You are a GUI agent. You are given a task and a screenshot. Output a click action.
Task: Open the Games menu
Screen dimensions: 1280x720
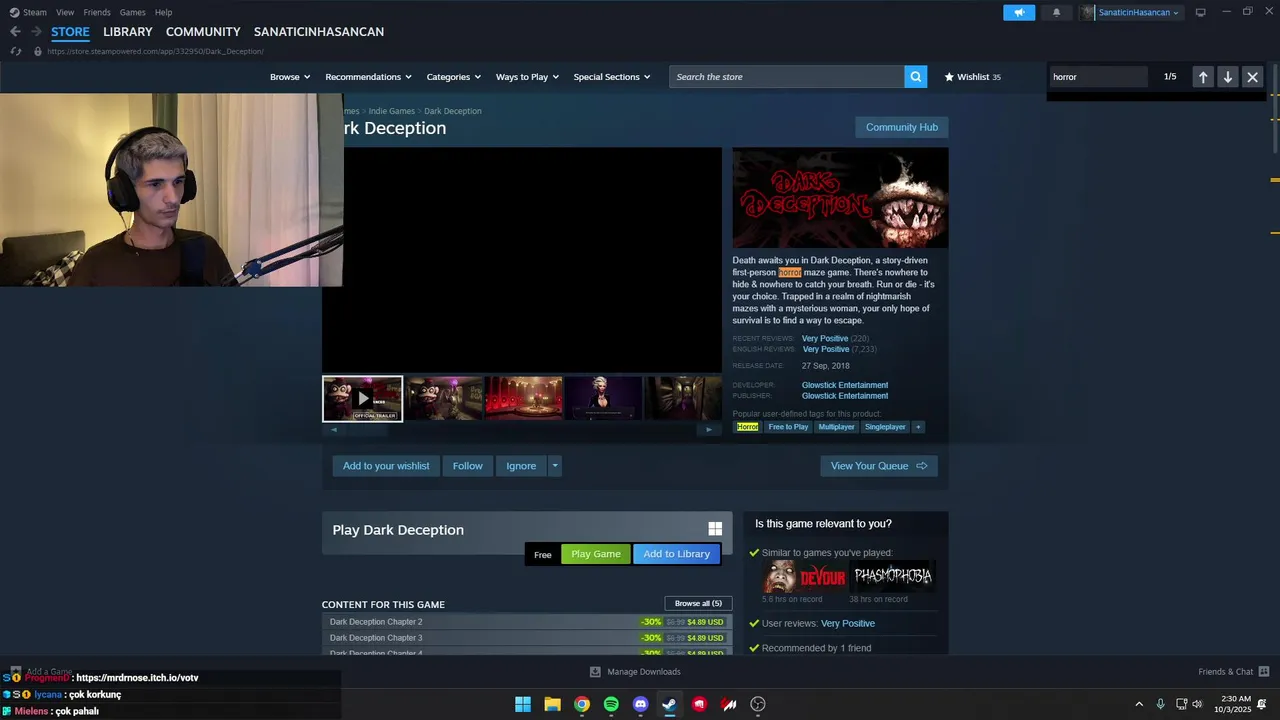click(x=132, y=12)
